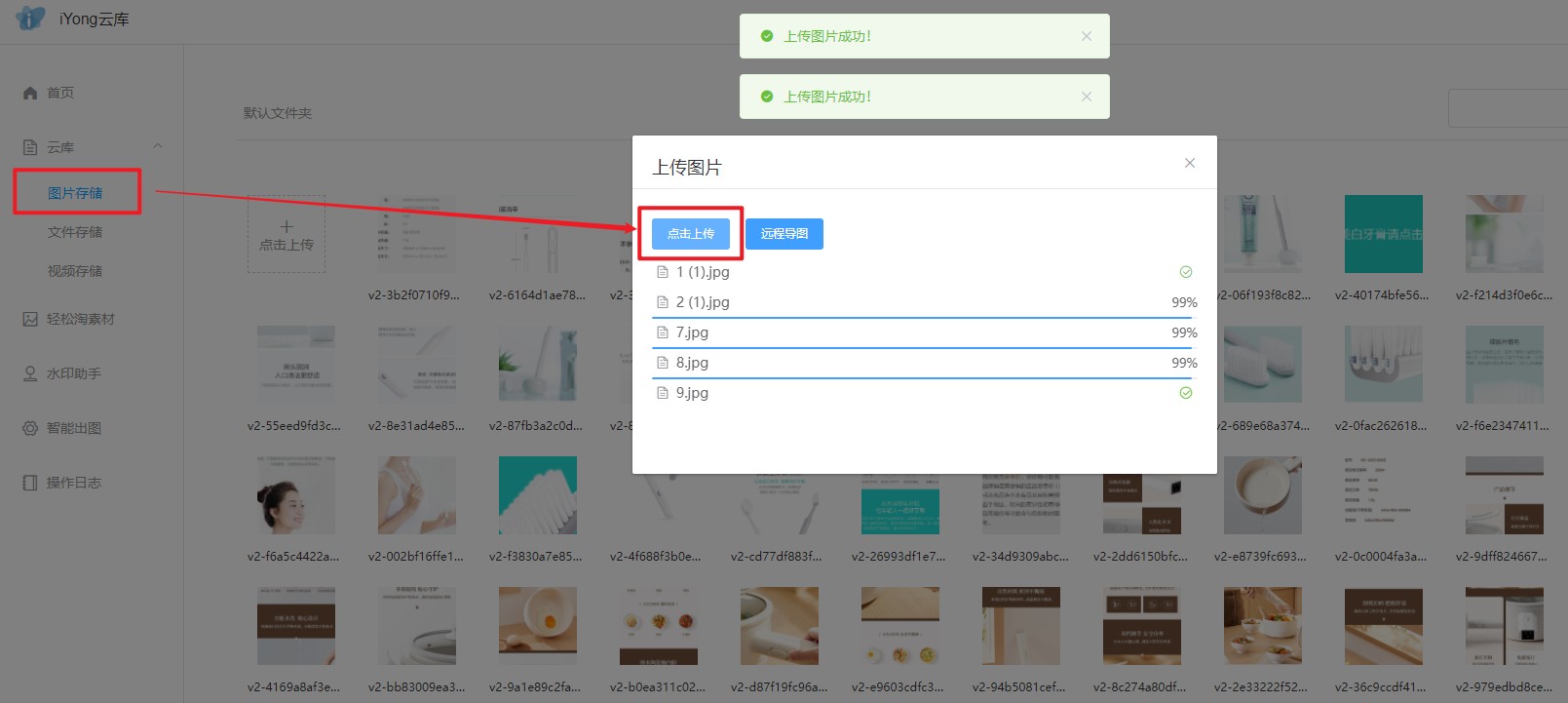Open thumbnail v2-87fb3a2c0d...
Image resolution: width=1568 pixels, height=703 pixels.
click(x=538, y=365)
